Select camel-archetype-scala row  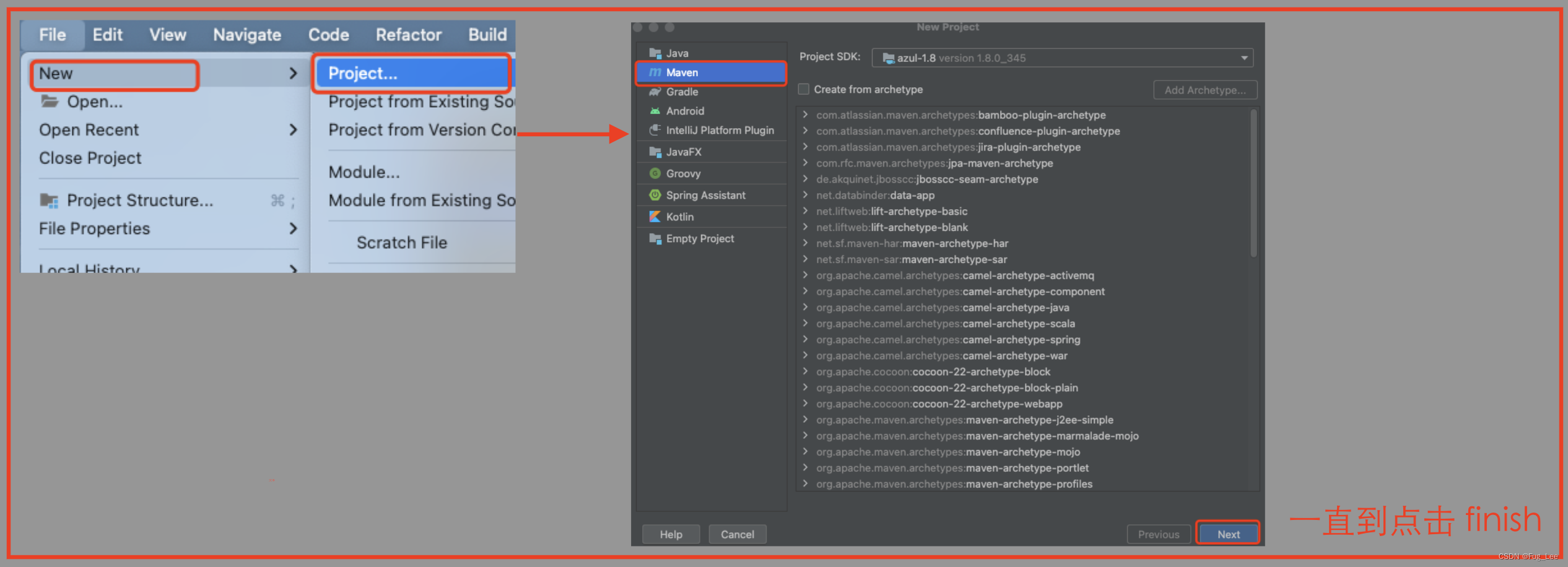pyautogui.click(x=1022, y=324)
